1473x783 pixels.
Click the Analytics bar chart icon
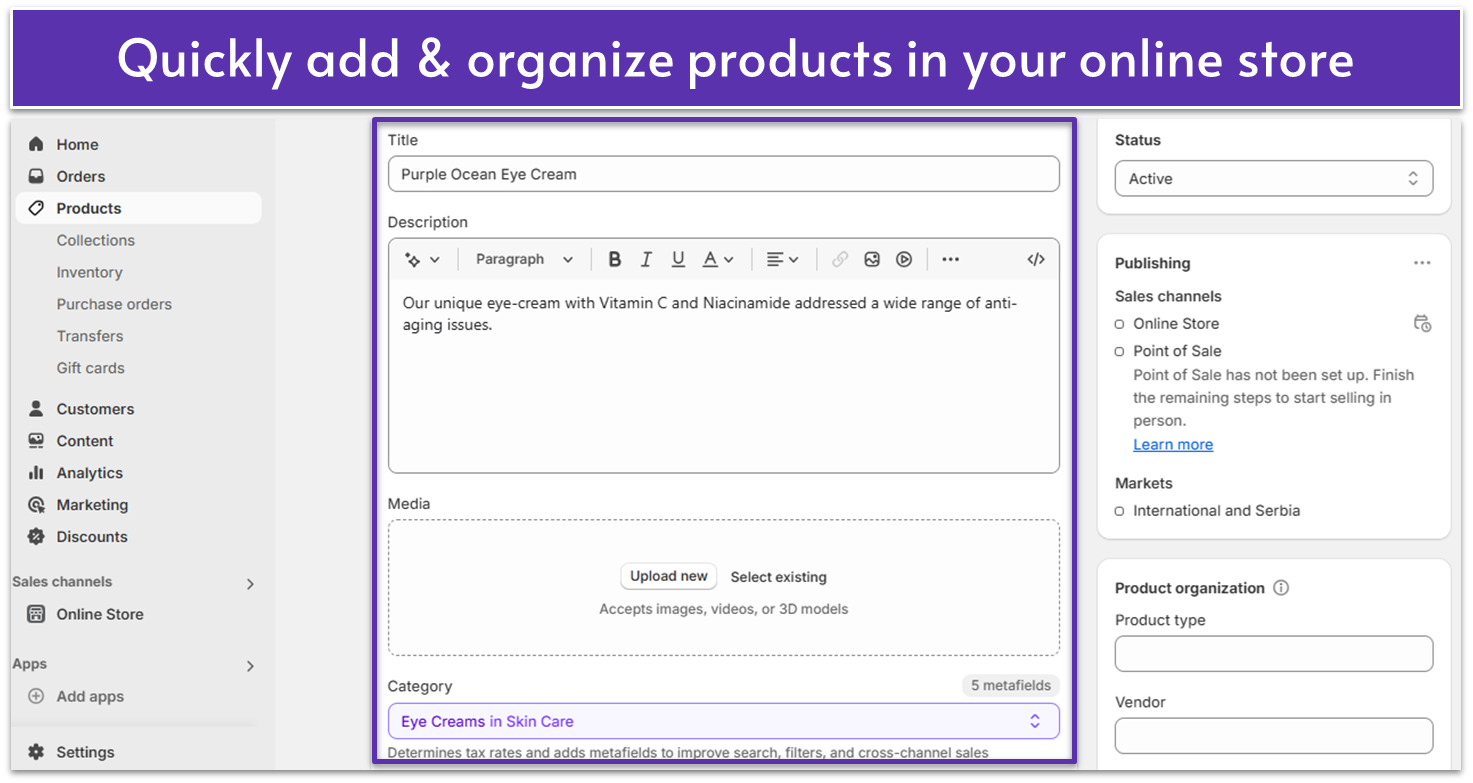36,472
